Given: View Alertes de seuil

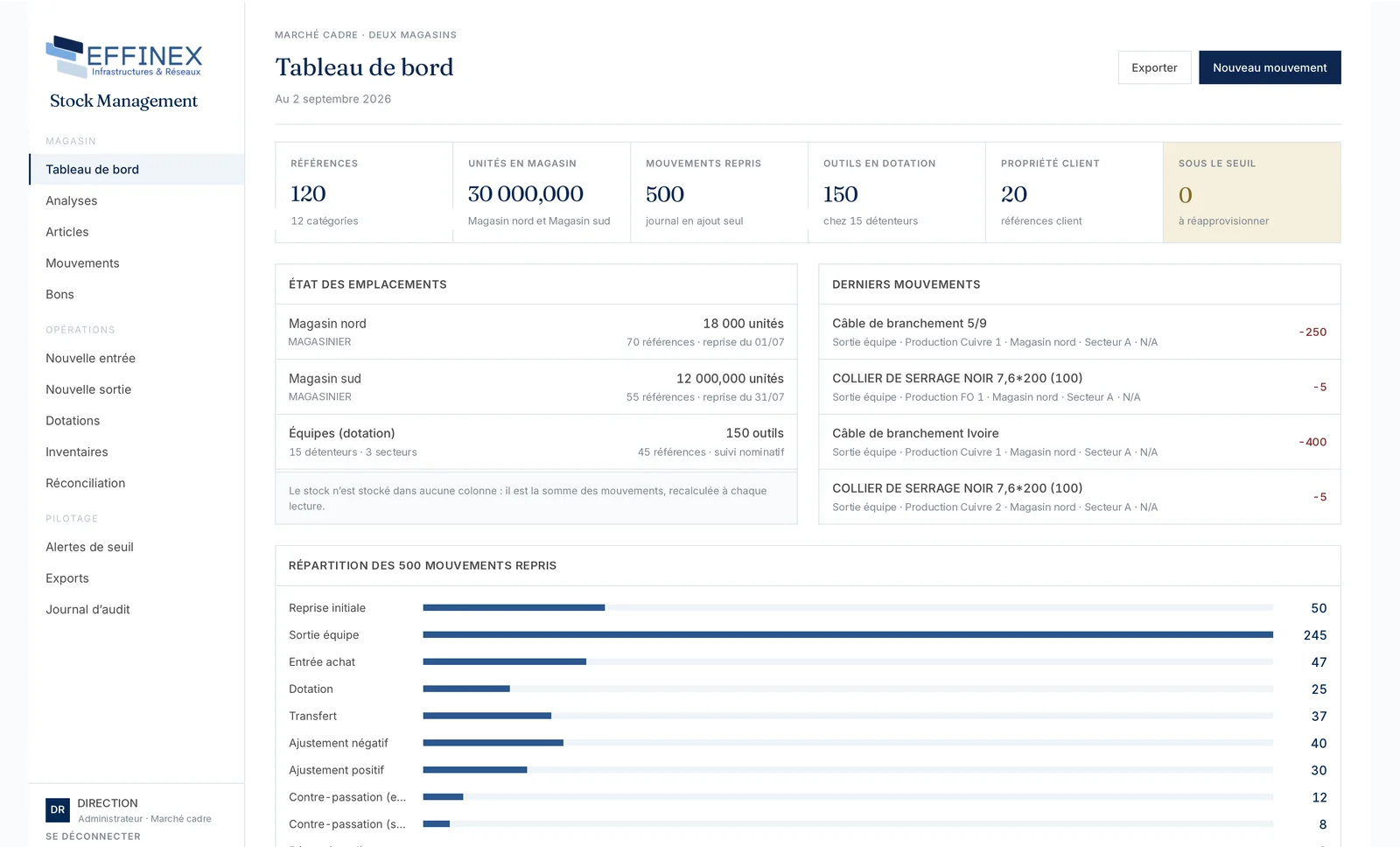Looking at the screenshot, I should [136, 547].
